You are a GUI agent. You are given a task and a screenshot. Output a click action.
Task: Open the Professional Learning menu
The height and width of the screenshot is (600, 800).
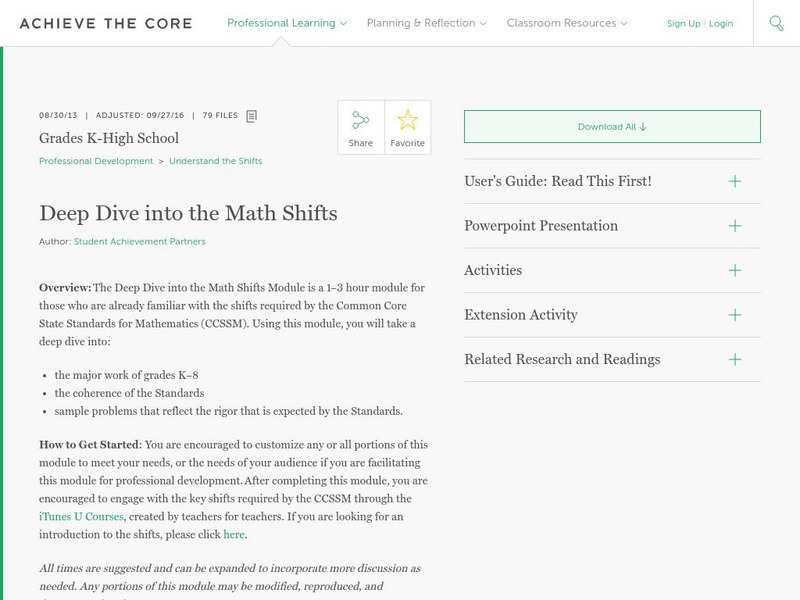287,23
